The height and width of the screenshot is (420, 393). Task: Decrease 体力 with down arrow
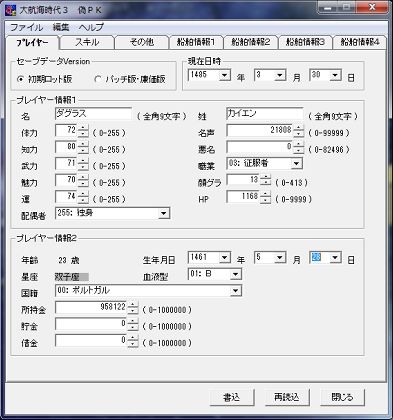pos(83,134)
